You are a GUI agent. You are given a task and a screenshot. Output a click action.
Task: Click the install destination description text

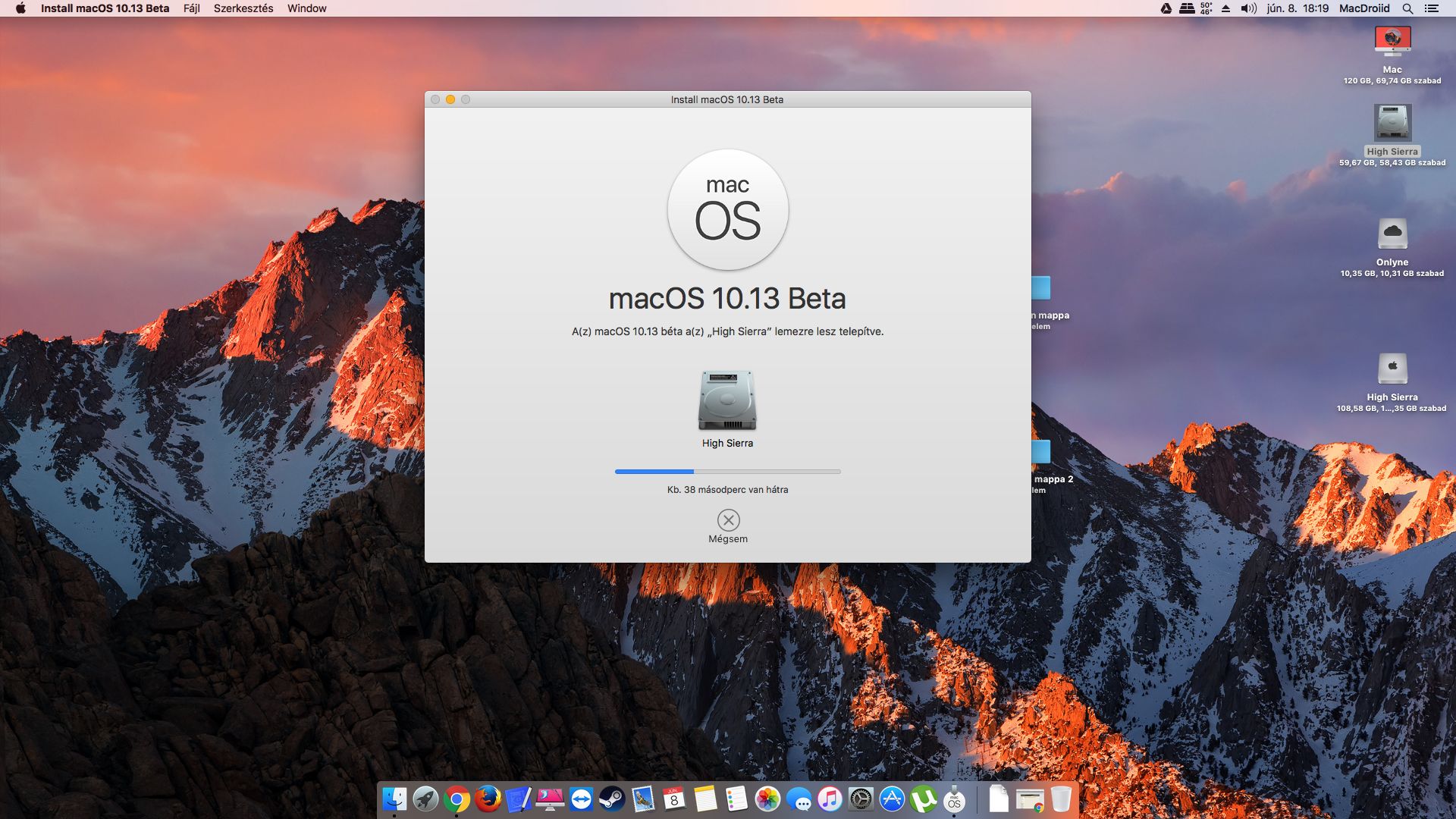click(x=728, y=331)
